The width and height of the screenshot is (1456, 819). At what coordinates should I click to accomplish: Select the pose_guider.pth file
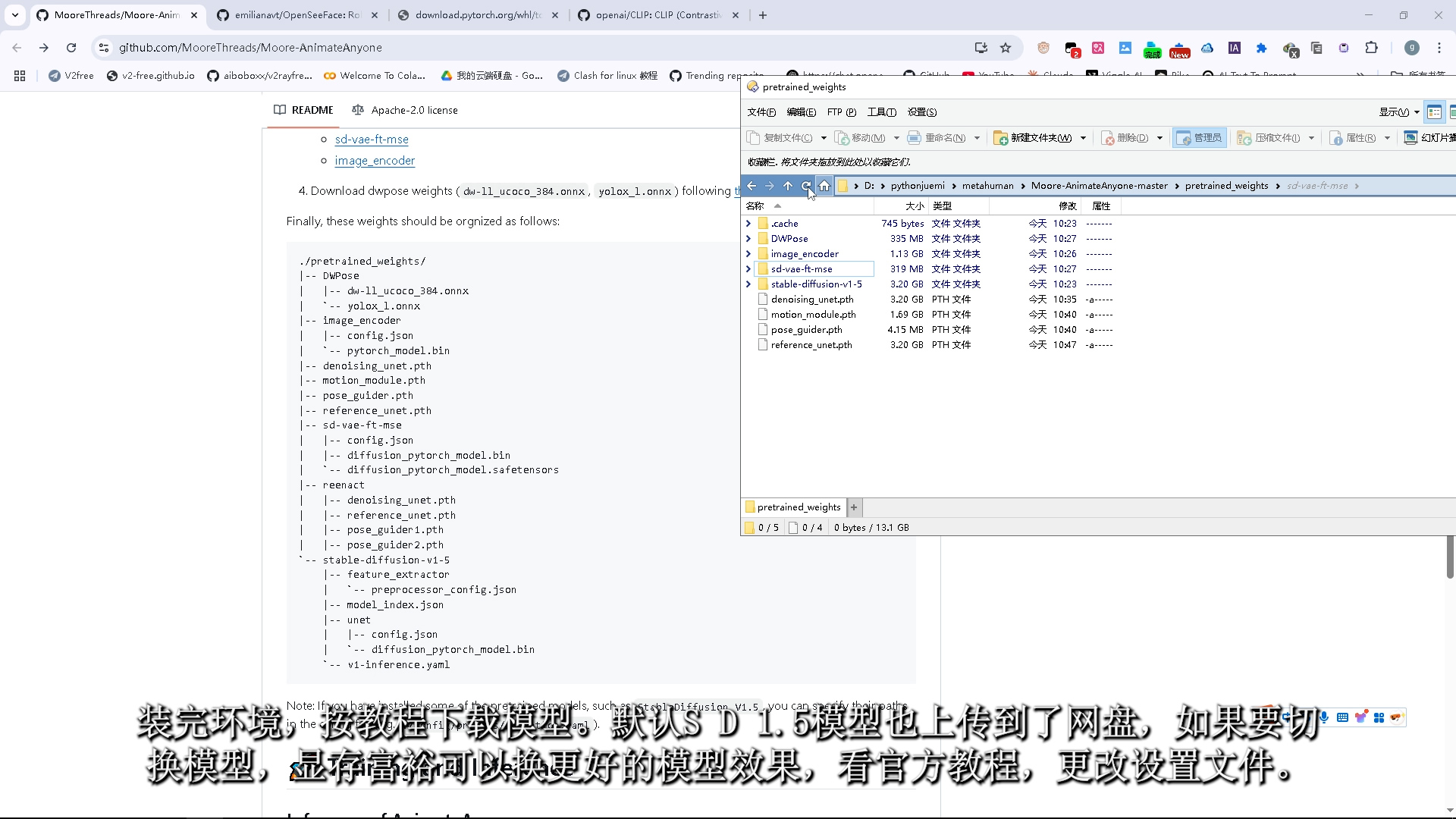point(806,330)
